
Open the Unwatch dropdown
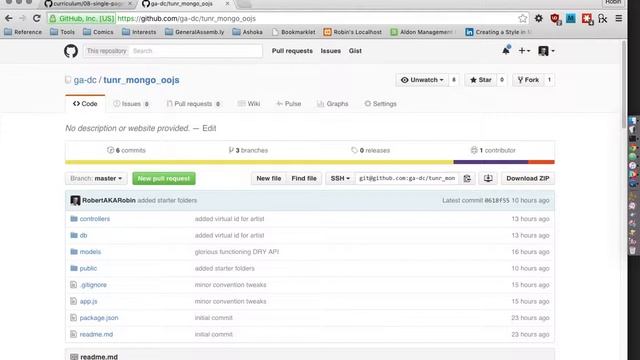coord(422,80)
